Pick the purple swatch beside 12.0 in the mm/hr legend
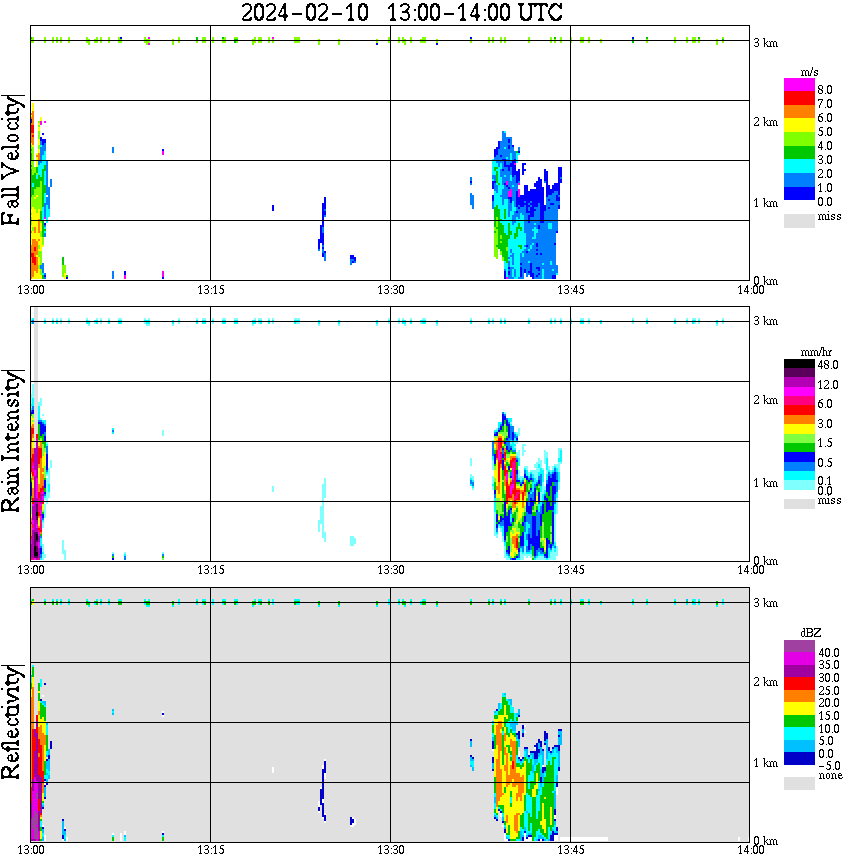The height and width of the screenshot is (868, 850). coord(799,383)
